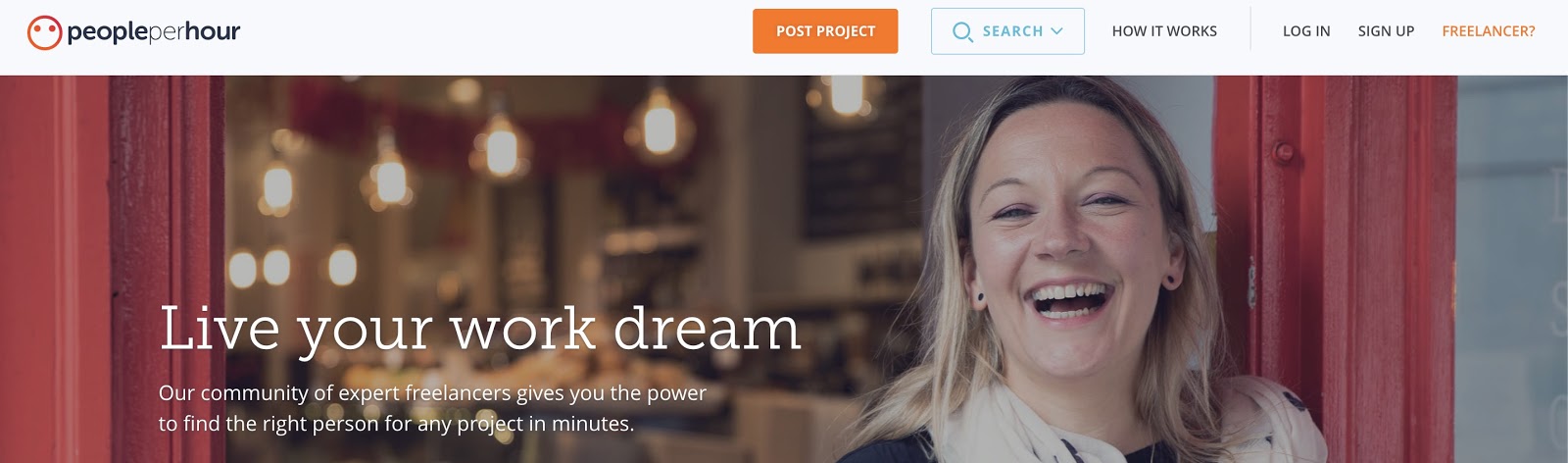Click the "Live your work dream" headline
This screenshot has height=463, width=1568.
click(x=480, y=330)
